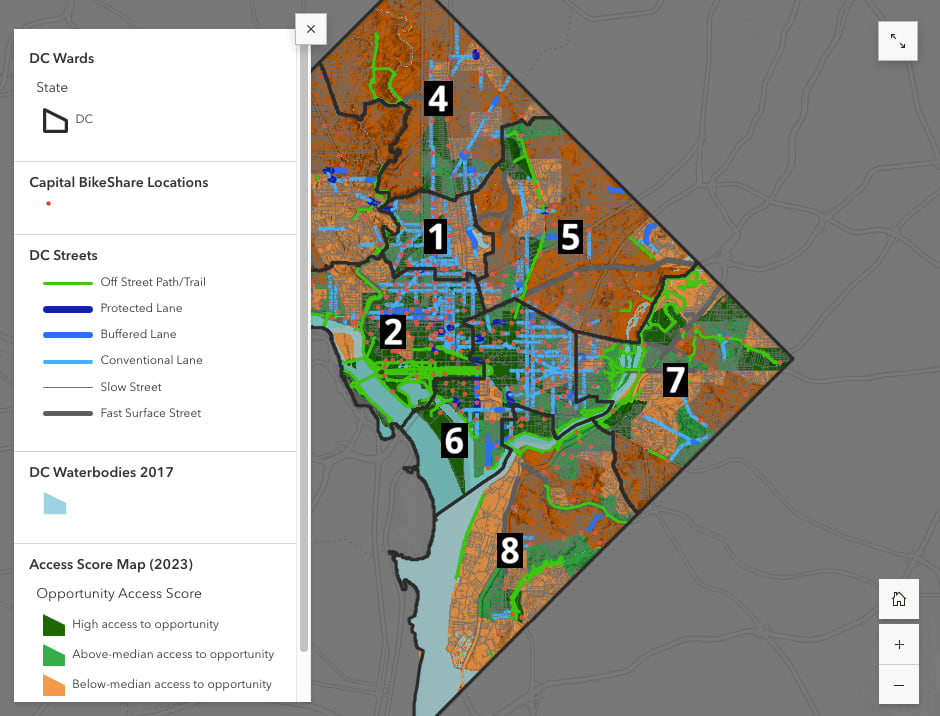Viewport: 940px width, 716px height.
Task: Click the Capital BikeShare red dot symbol
Action: pos(48,203)
